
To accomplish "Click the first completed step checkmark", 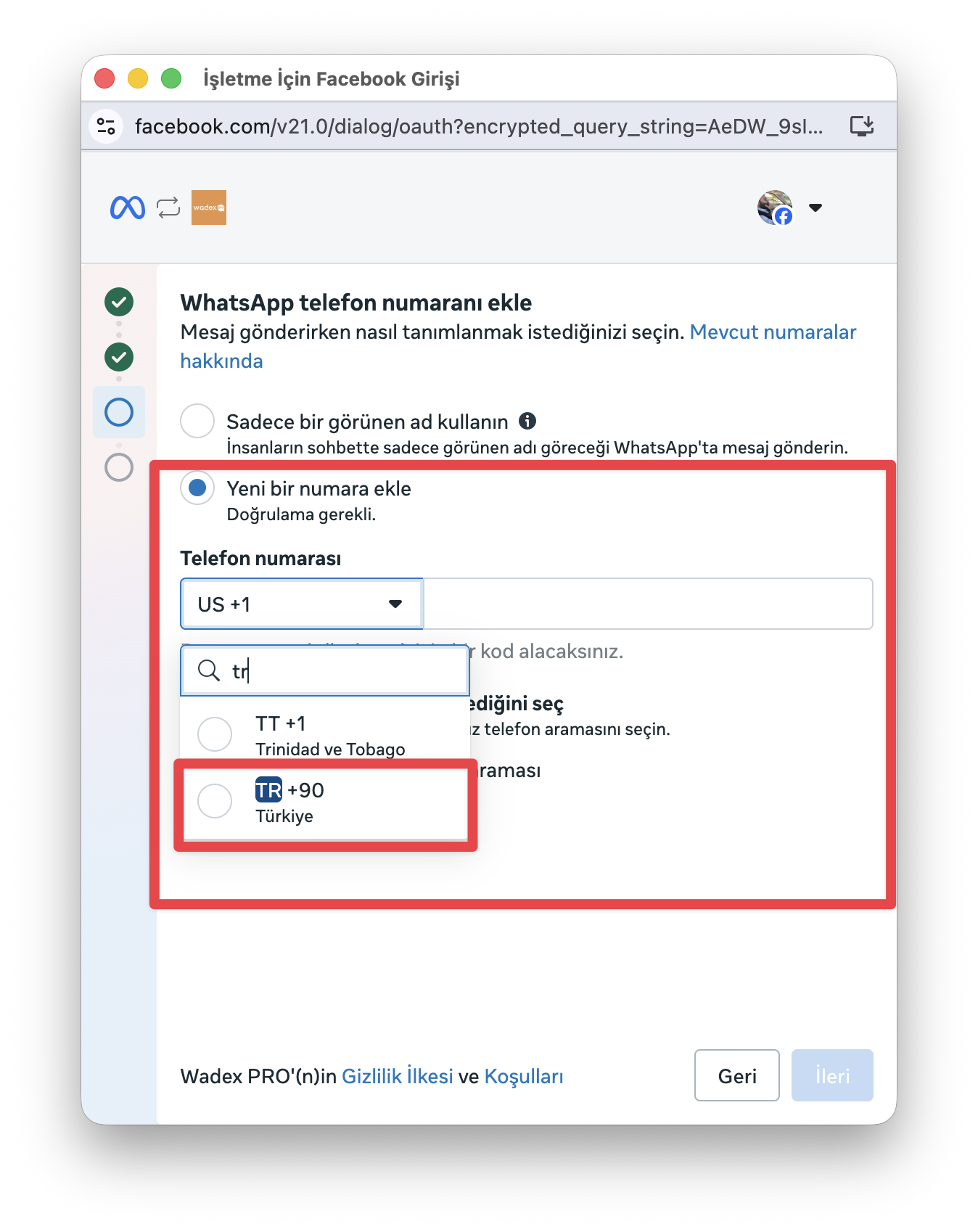I will [x=119, y=302].
